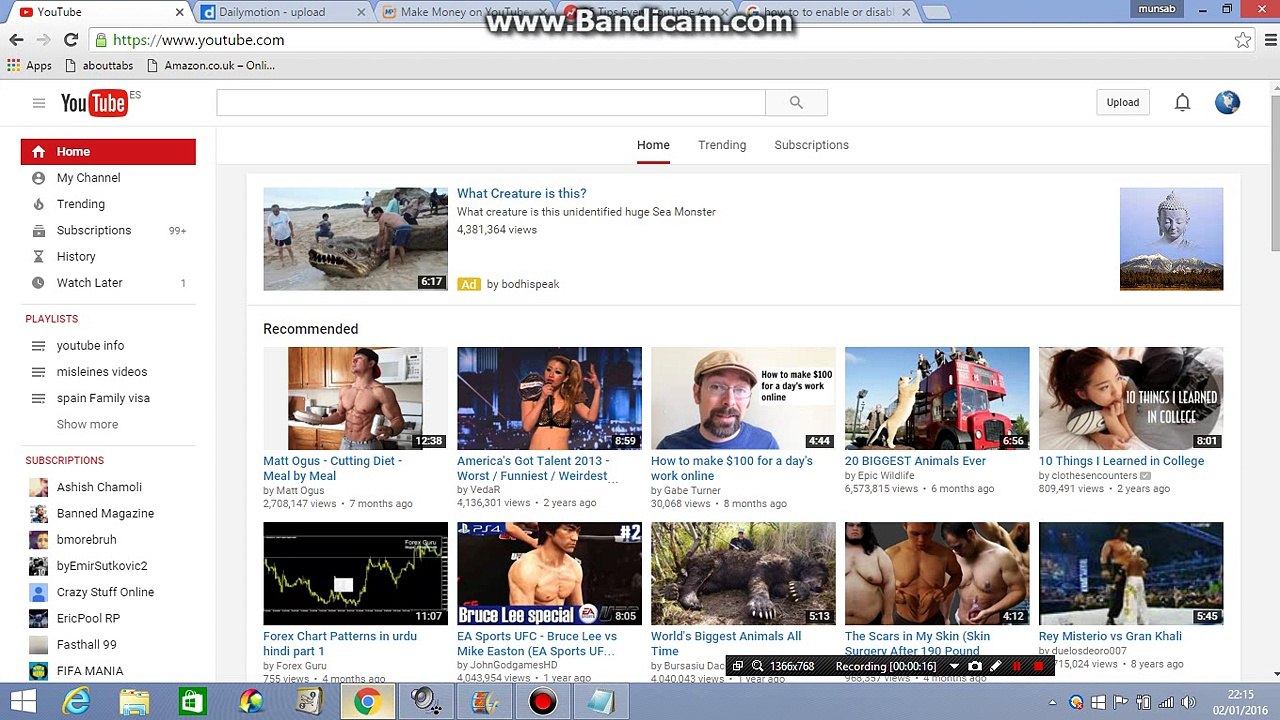Open the account avatar menu
The image size is (1280, 720).
[1227, 102]
